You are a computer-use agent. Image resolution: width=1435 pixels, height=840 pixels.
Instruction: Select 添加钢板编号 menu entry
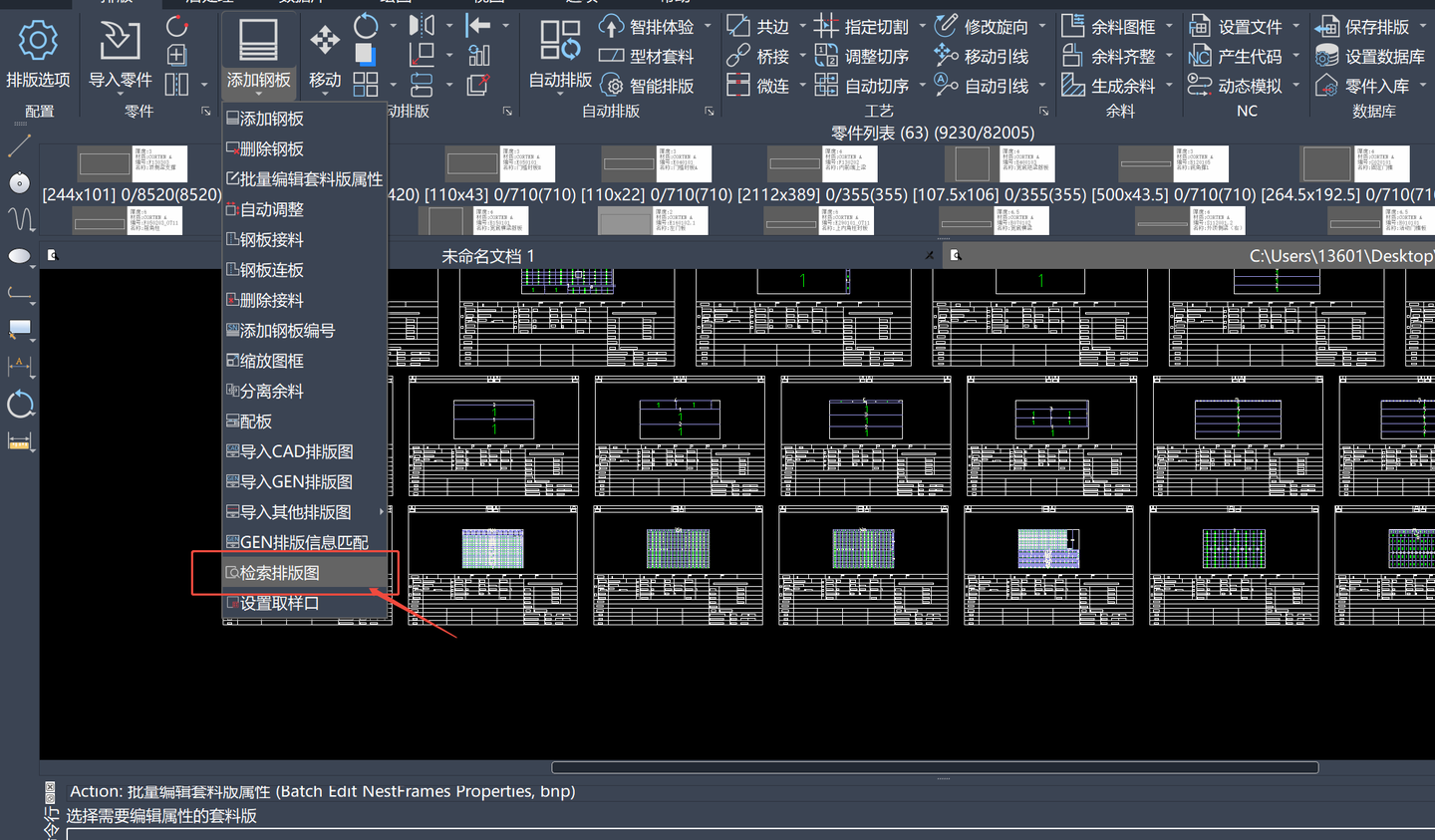point(305,331)
